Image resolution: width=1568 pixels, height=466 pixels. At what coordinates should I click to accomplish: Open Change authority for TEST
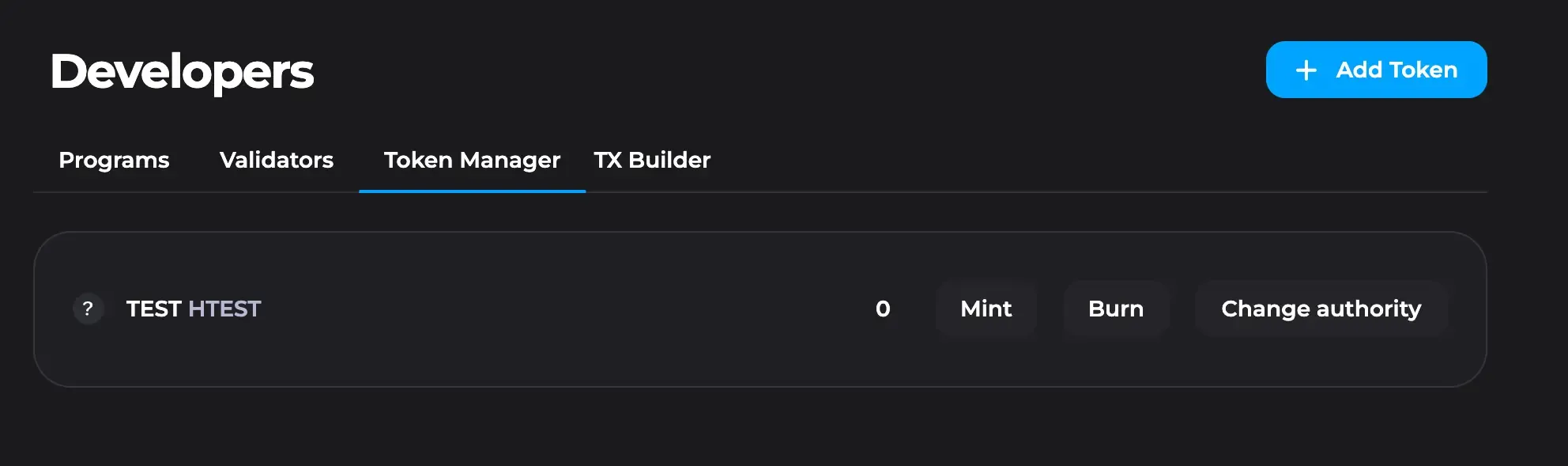pyautogui.click(x=1321, y=309)
